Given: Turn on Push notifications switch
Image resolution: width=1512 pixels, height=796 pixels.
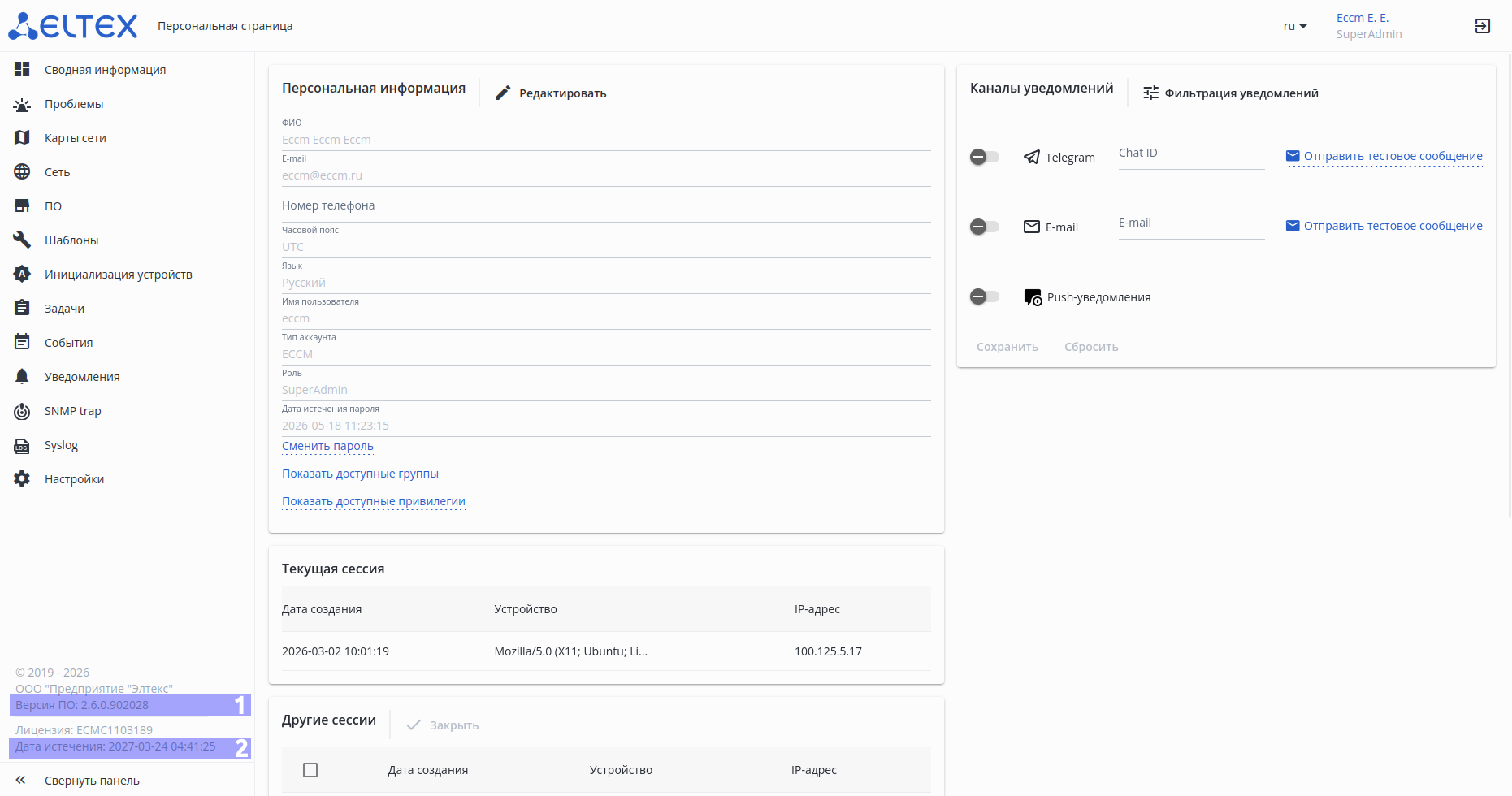Looking at the screenshot, I should [x=985, y=296].
